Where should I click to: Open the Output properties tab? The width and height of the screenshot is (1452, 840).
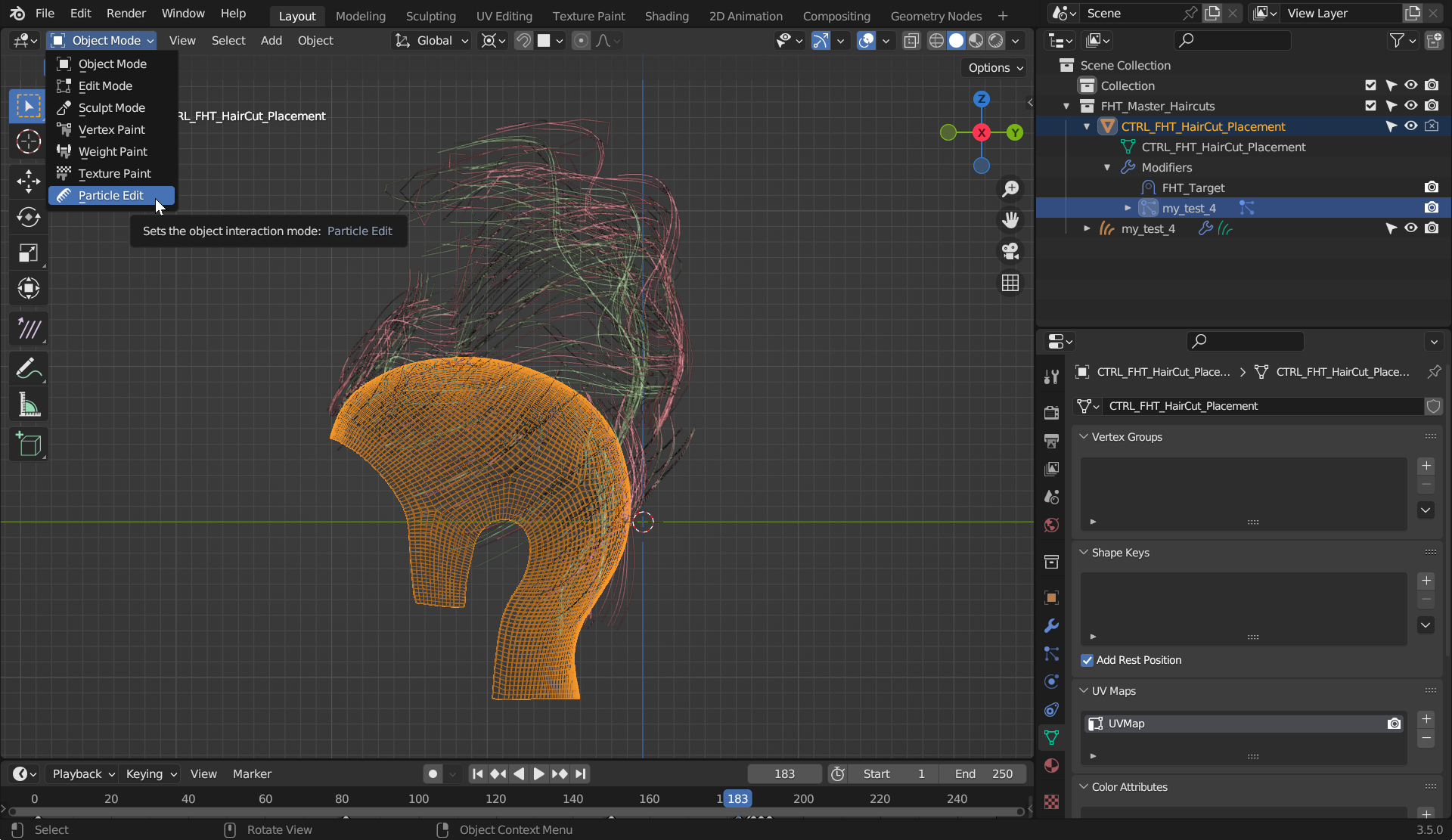pyautogui.click(x=1051, y=441)
